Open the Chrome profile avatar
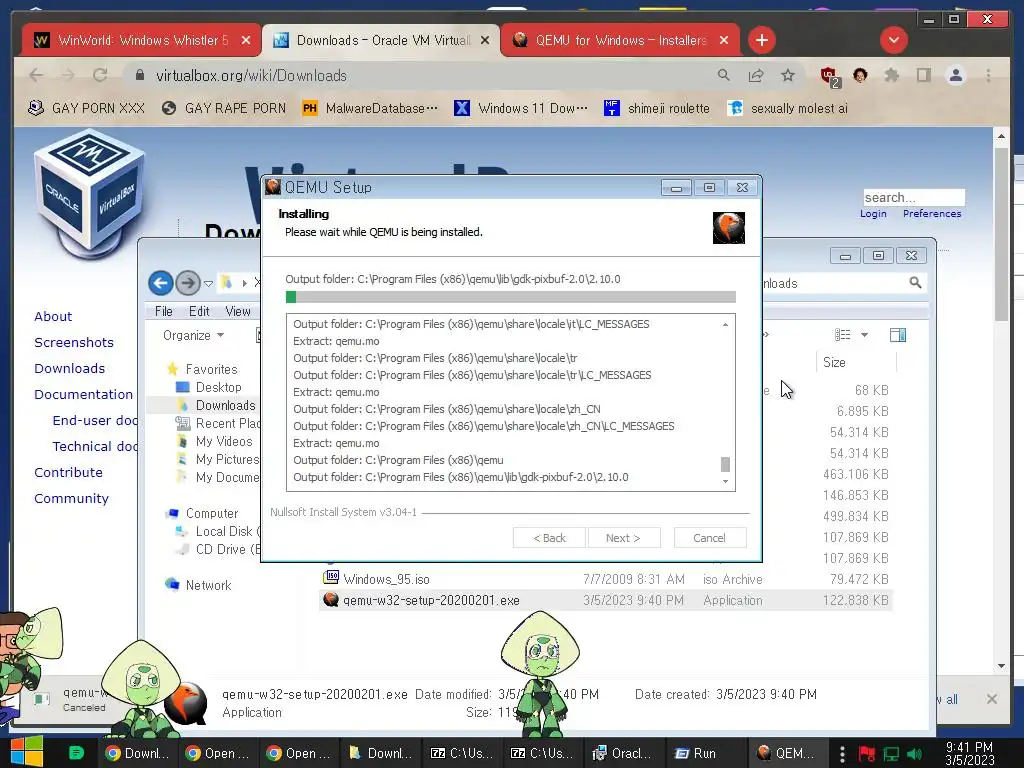Viewport: 1024px width, 768px height. coord(955,75)
